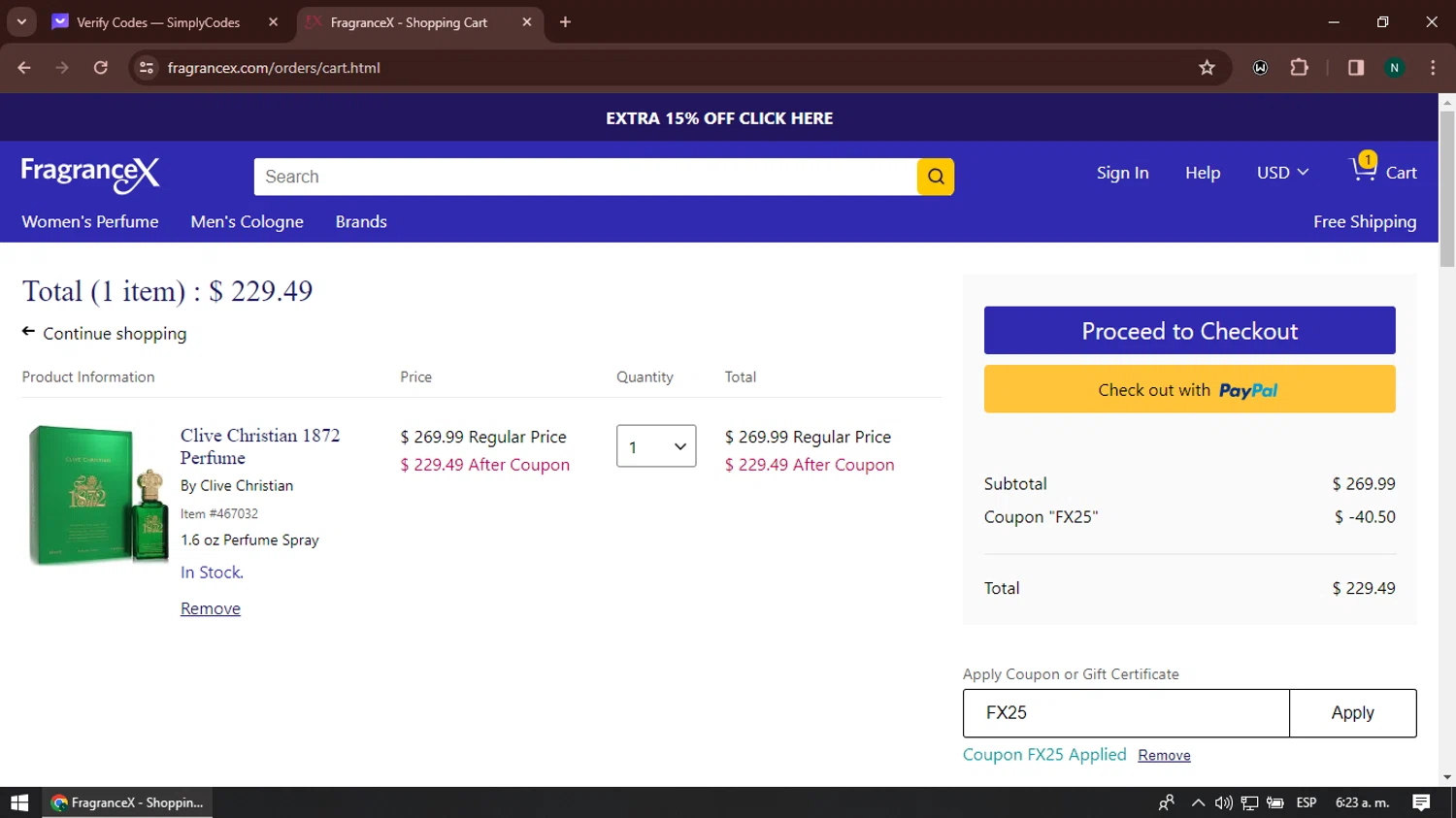Go forward with the browser arrow

(62, 68)
